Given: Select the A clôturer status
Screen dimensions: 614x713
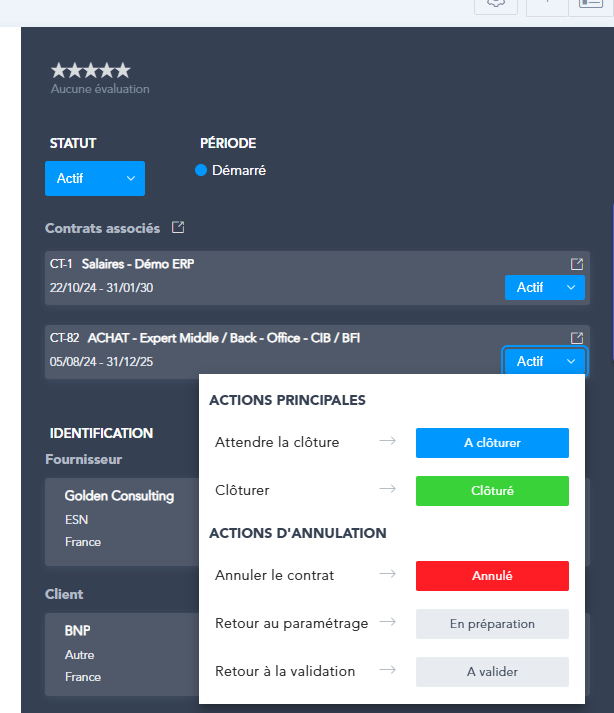Looking at the screenshot, I should (x=492, y=443).
